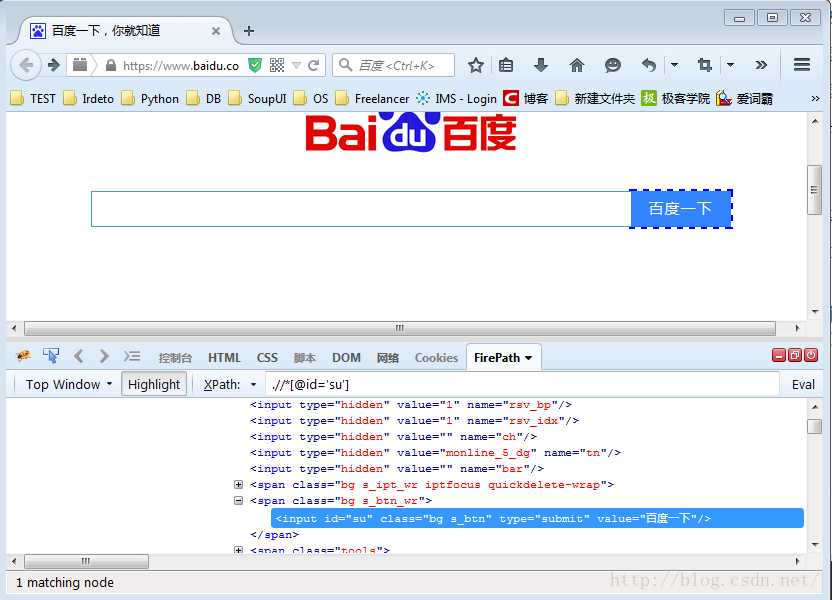Screen dimensions: 832x600
Task: Click the site identity icon before the lock
Action: coord(80,65)
